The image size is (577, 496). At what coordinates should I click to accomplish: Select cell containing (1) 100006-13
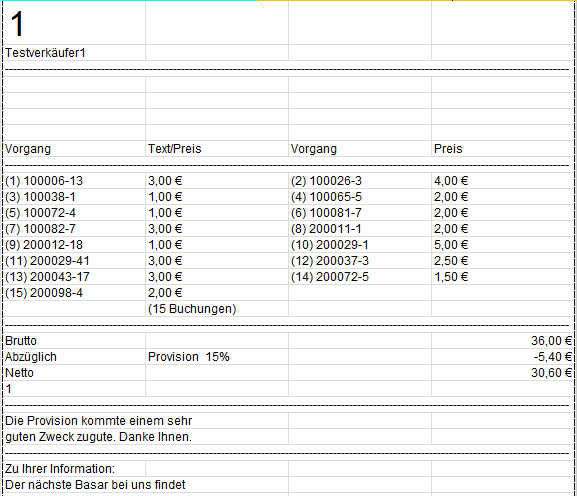(x=74, y=181)
